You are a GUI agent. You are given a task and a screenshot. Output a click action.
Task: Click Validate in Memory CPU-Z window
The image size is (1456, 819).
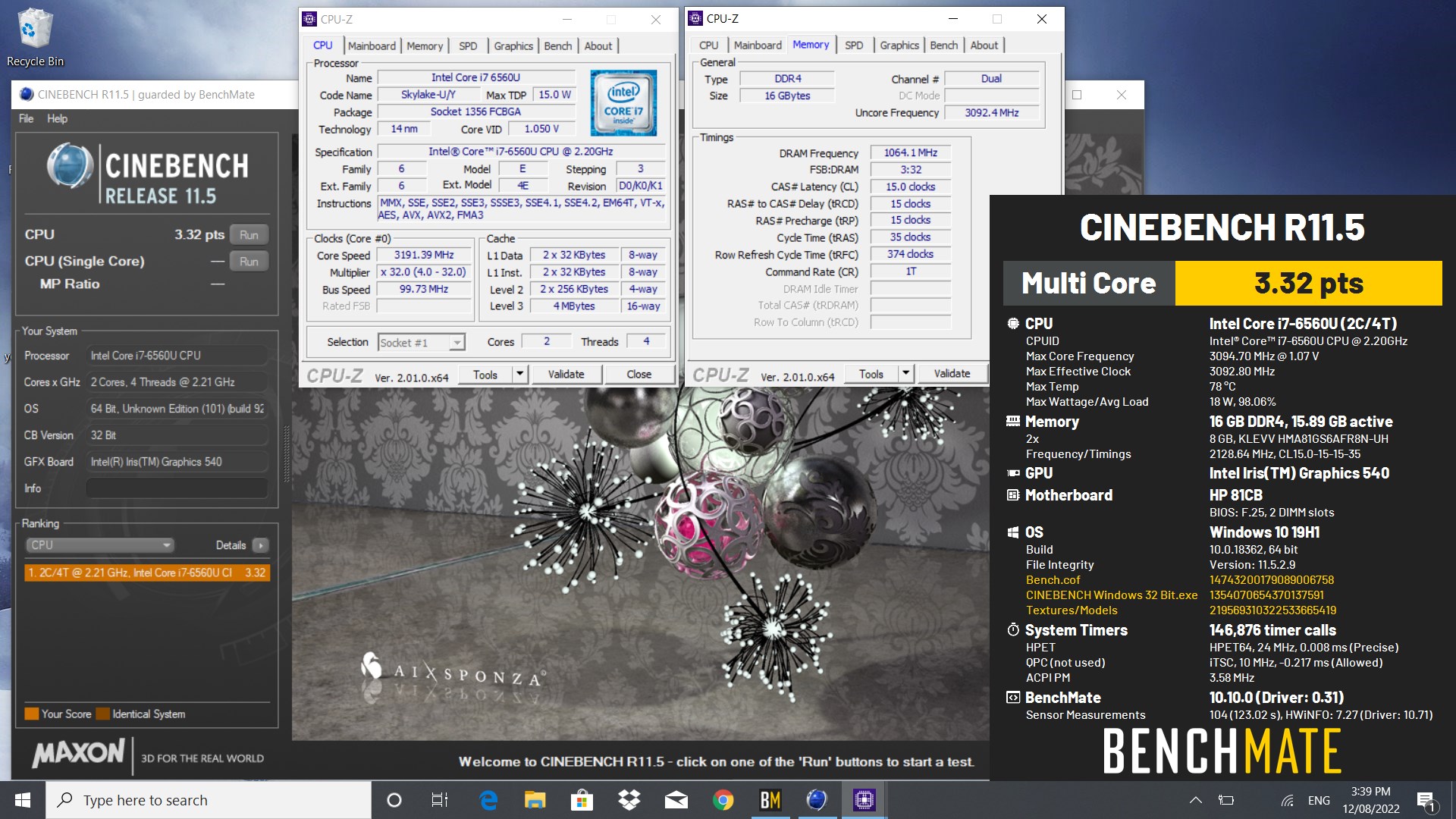[x=952, y=373]
